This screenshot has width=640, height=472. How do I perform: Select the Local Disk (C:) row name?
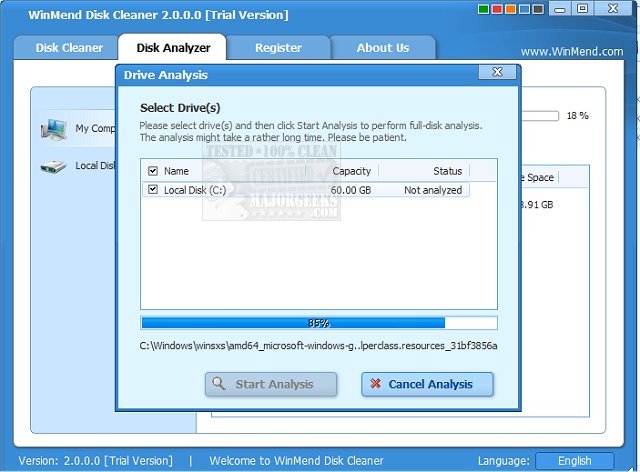coord(195,190)
